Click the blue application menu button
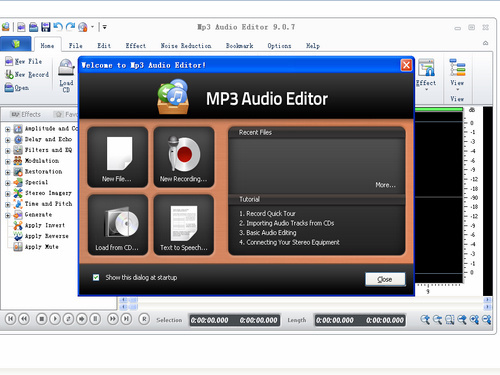Screen dimensions: 500x375 (16, 44)
